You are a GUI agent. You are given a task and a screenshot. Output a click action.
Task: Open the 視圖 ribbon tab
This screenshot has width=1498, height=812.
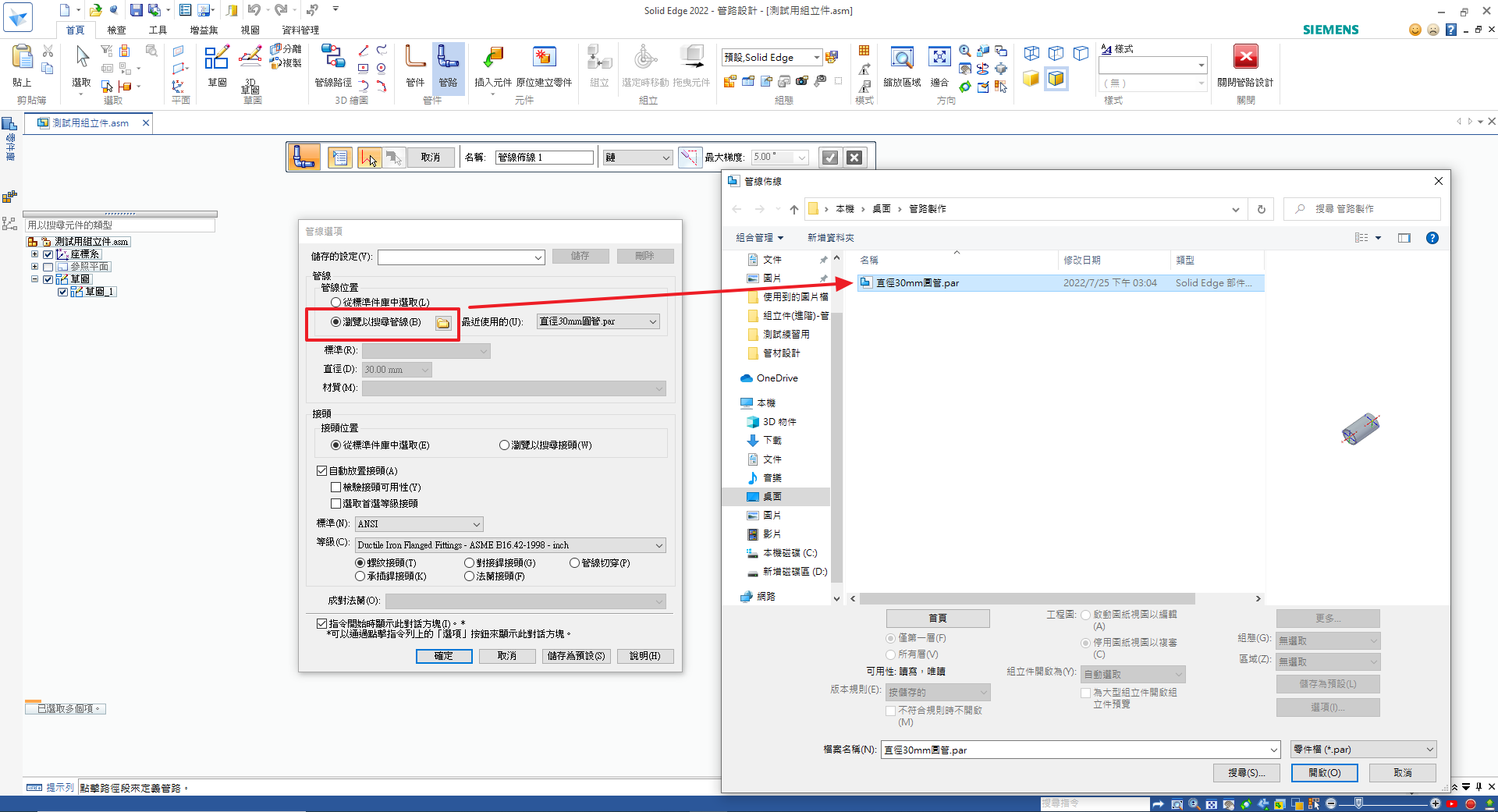250,30
